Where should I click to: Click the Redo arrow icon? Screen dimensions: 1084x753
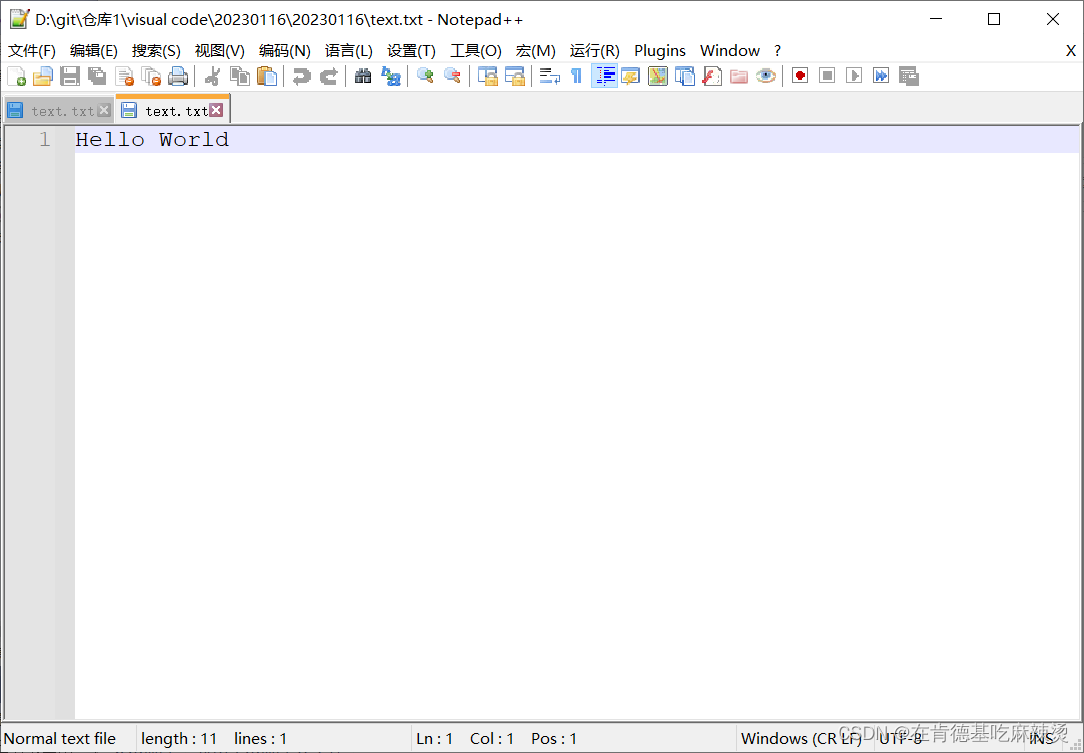tap(328, 75)
